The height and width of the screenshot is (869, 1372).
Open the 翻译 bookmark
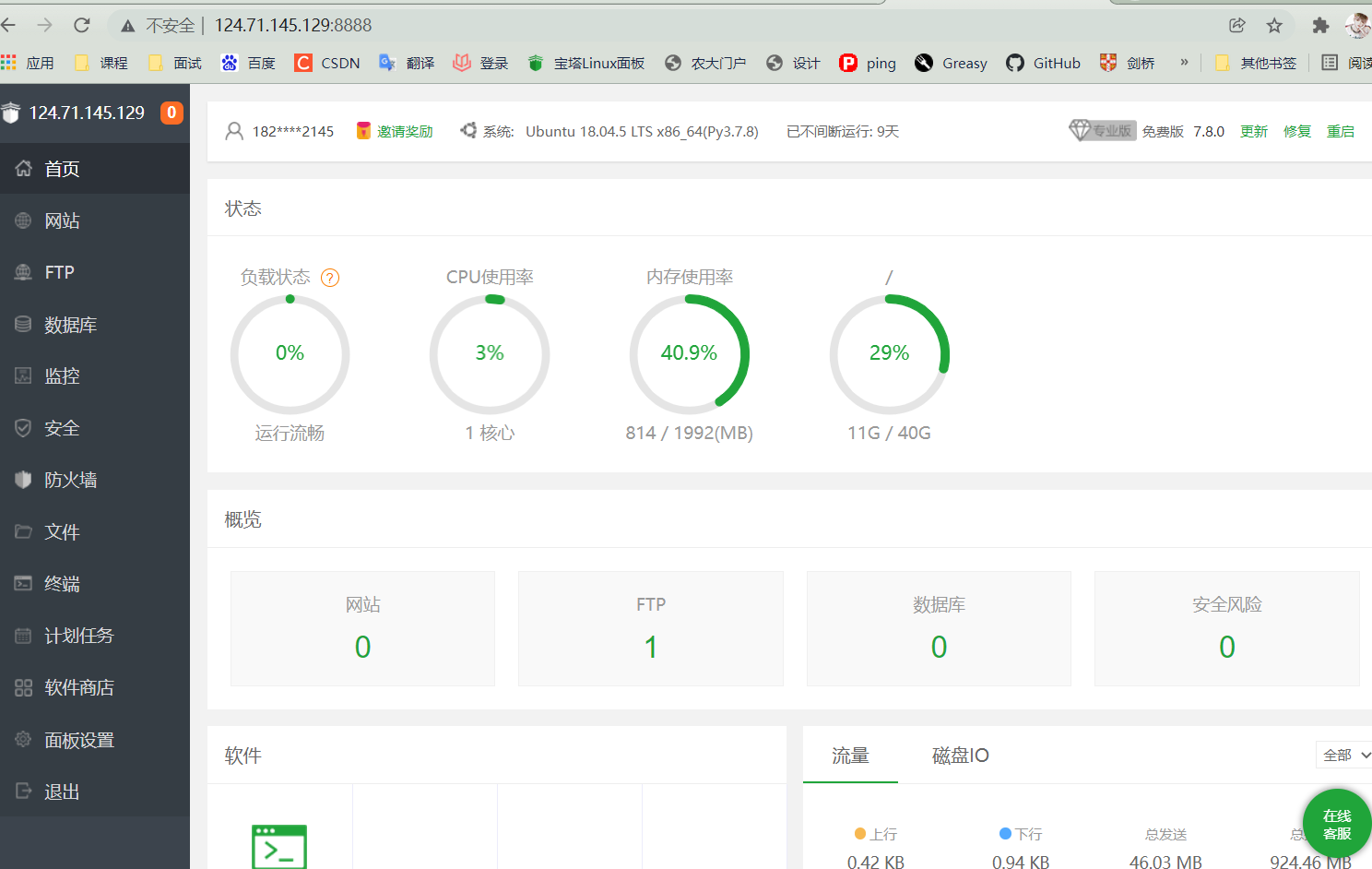pyautogui.click(x=407, y=63)
